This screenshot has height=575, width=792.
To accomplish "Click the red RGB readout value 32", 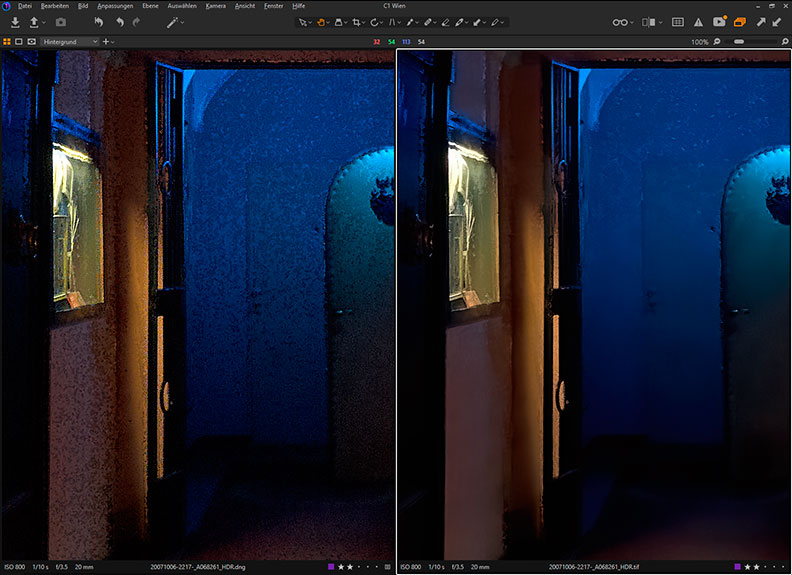I will click(x=376, y=42).
